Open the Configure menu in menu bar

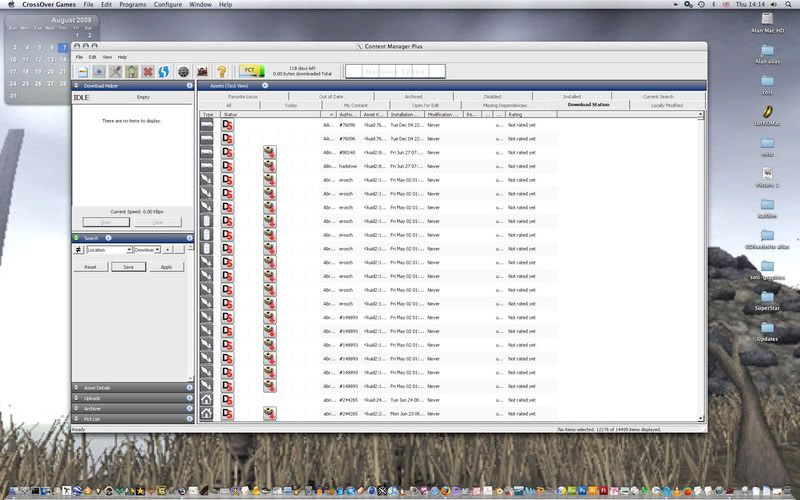[x=168, y=5]
